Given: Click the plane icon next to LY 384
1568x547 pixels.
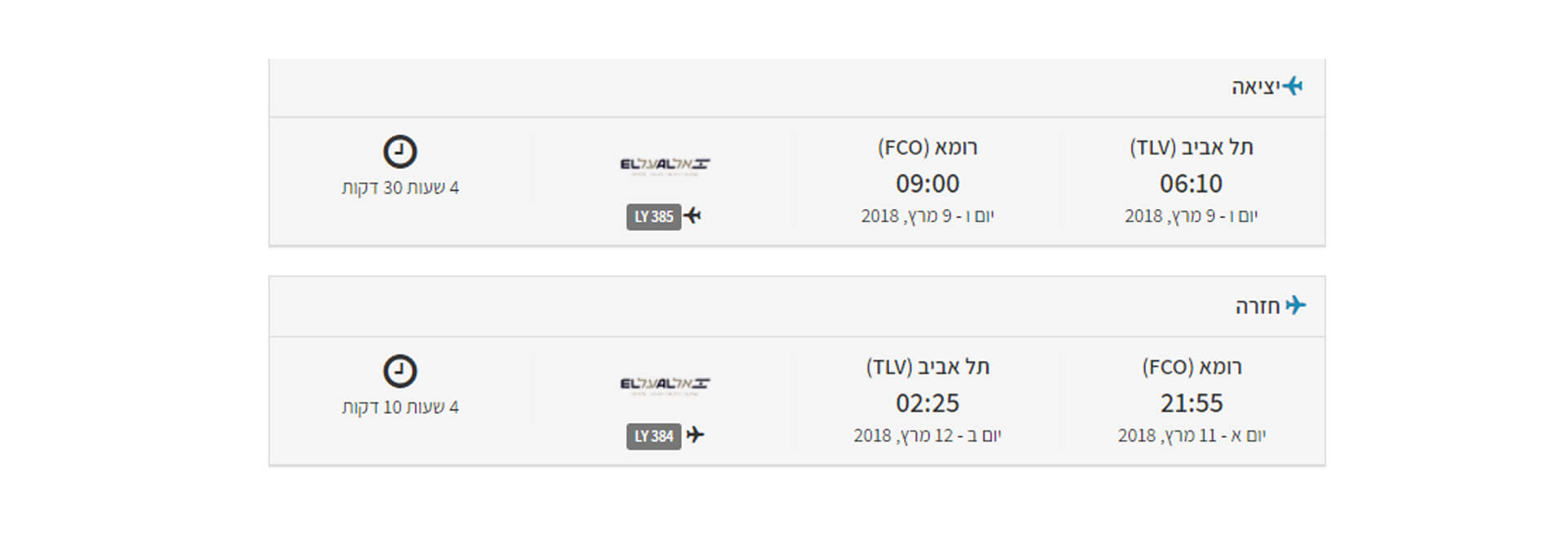Looking at the screenshot, I should coord(695,435).
